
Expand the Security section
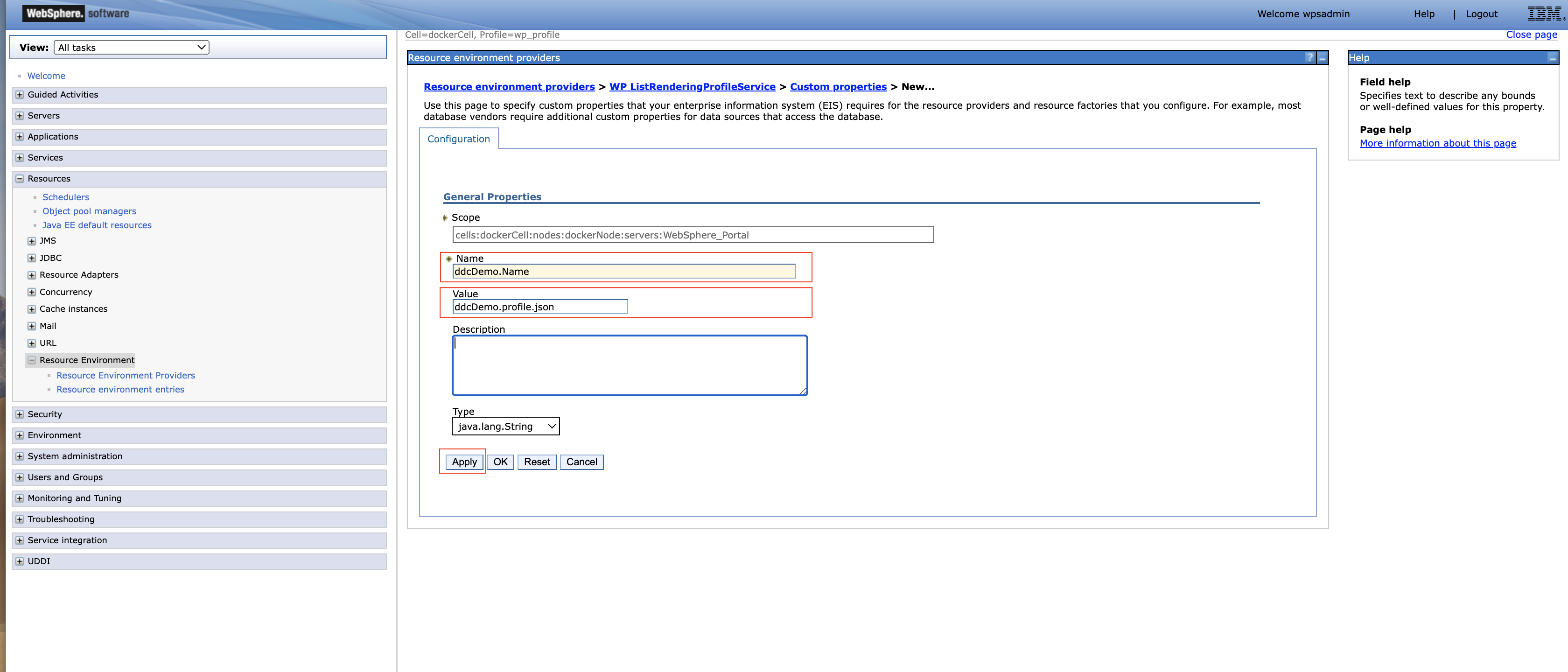19,414
